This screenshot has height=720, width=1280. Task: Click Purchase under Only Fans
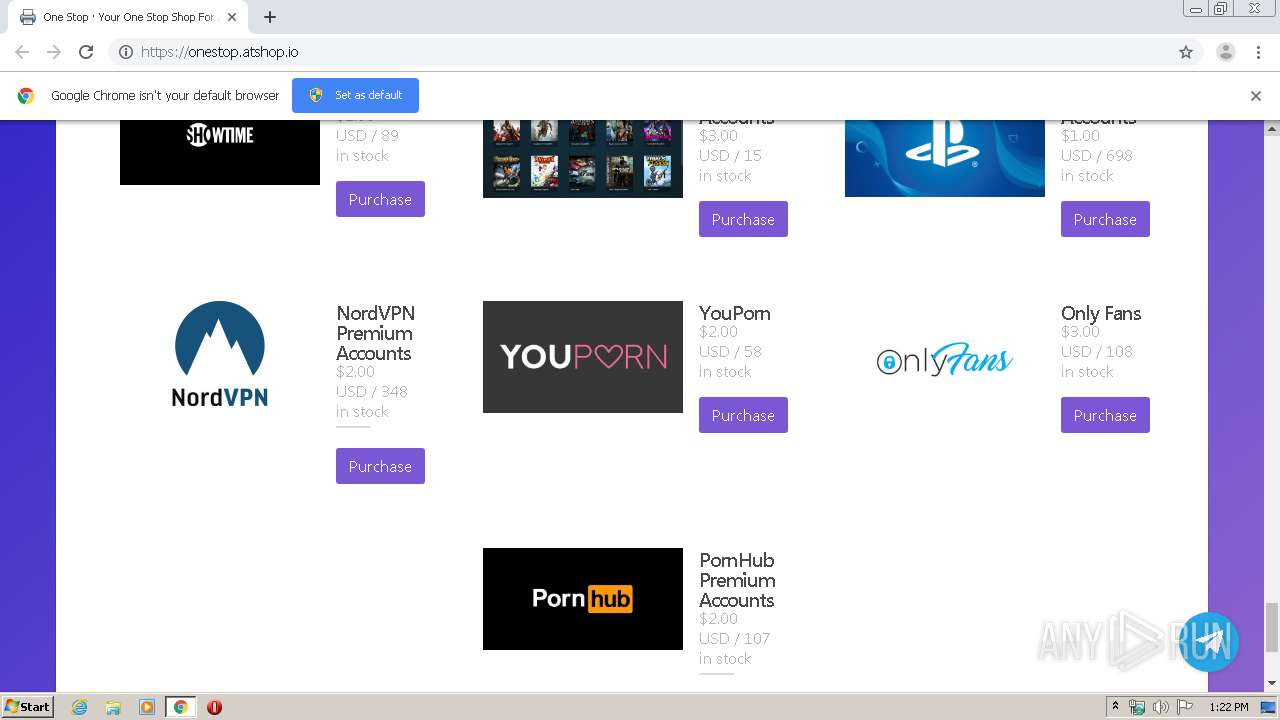coord(1105,415)
